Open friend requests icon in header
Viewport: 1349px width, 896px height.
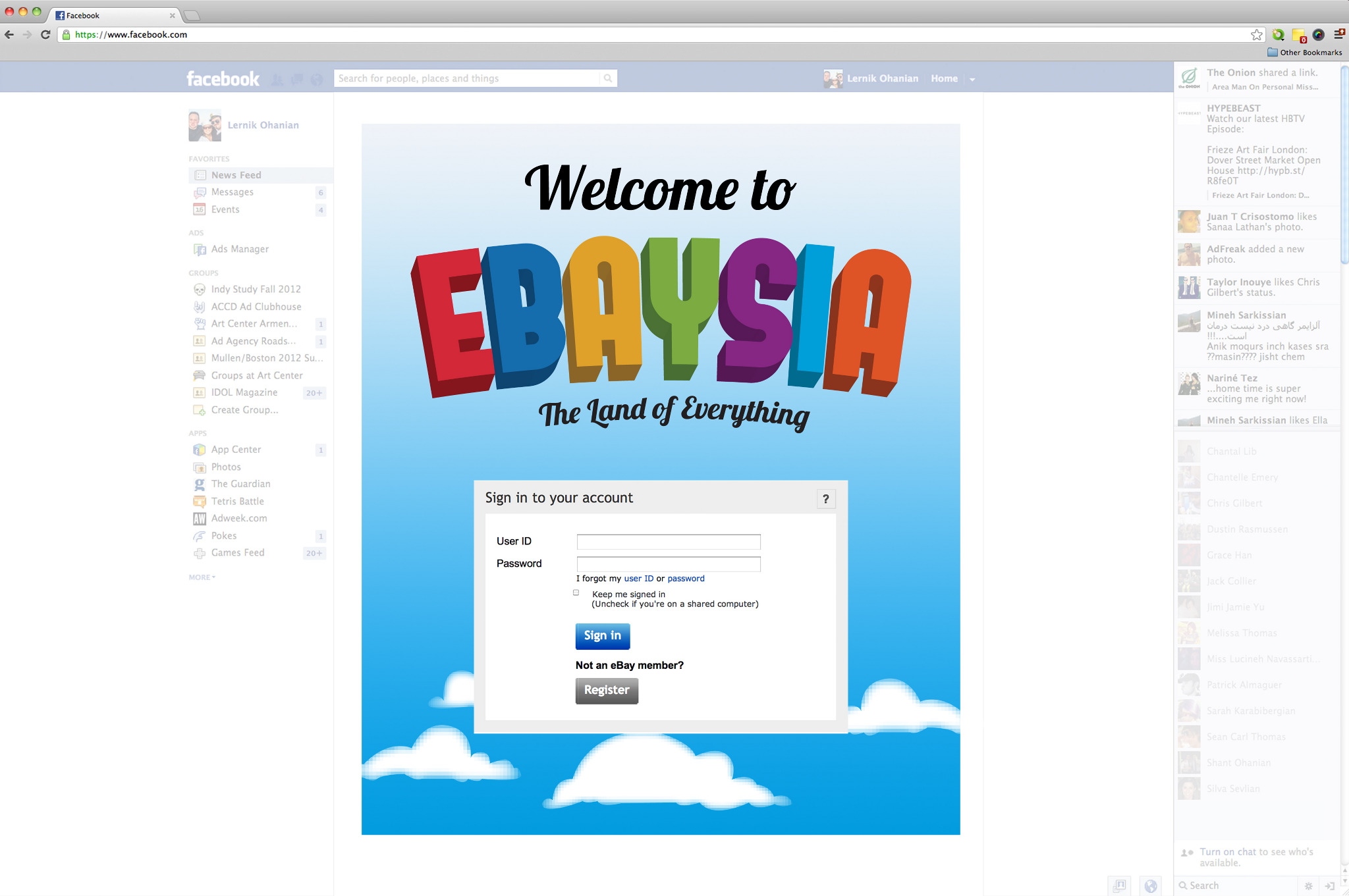[277, 80]
